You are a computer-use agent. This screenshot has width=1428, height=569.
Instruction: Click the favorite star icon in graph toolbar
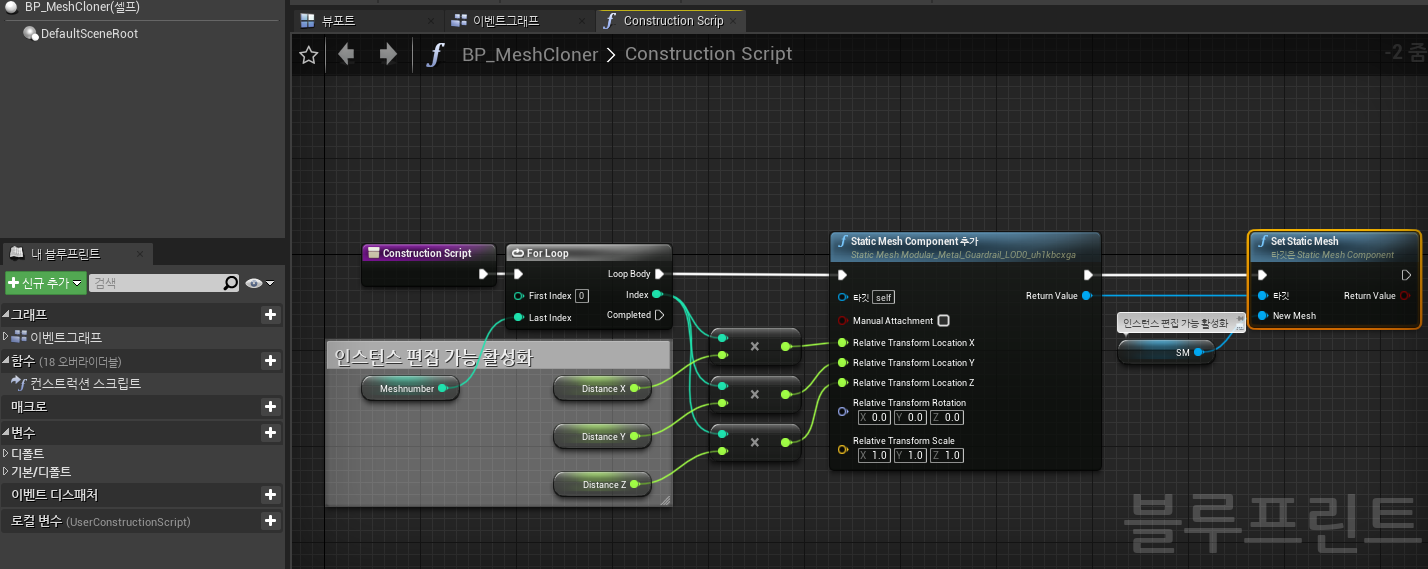[309, 55]
